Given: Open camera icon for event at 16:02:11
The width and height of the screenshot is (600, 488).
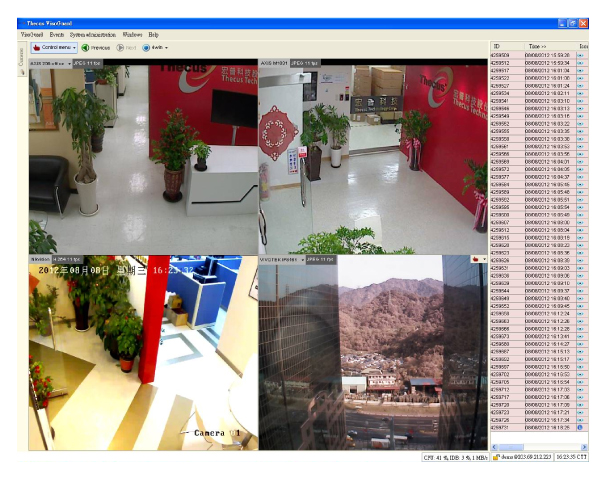Looking at the screenshot, I should (x=580, y=93).
